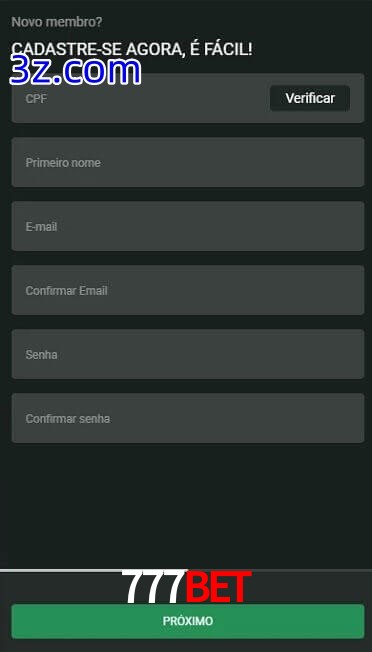Click the blue 3z.com watermark logo
This screenshot has height=652, width=372.
click(75, 71)
